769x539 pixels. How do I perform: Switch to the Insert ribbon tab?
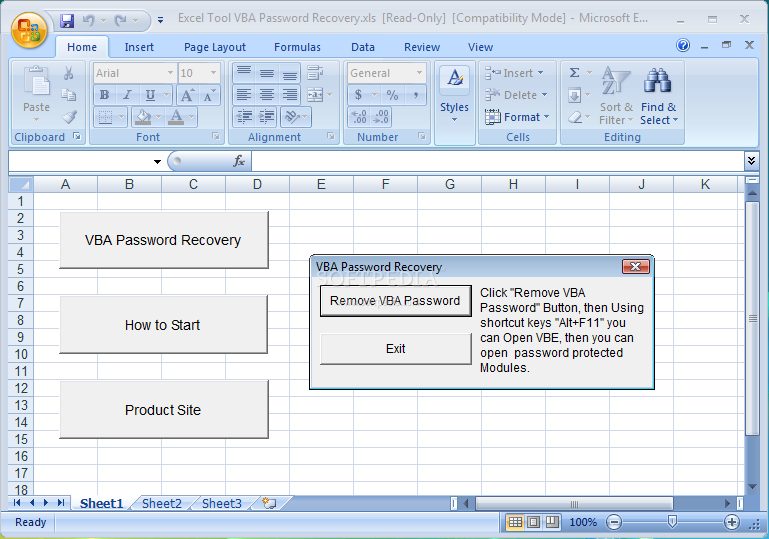pos(139,47)
